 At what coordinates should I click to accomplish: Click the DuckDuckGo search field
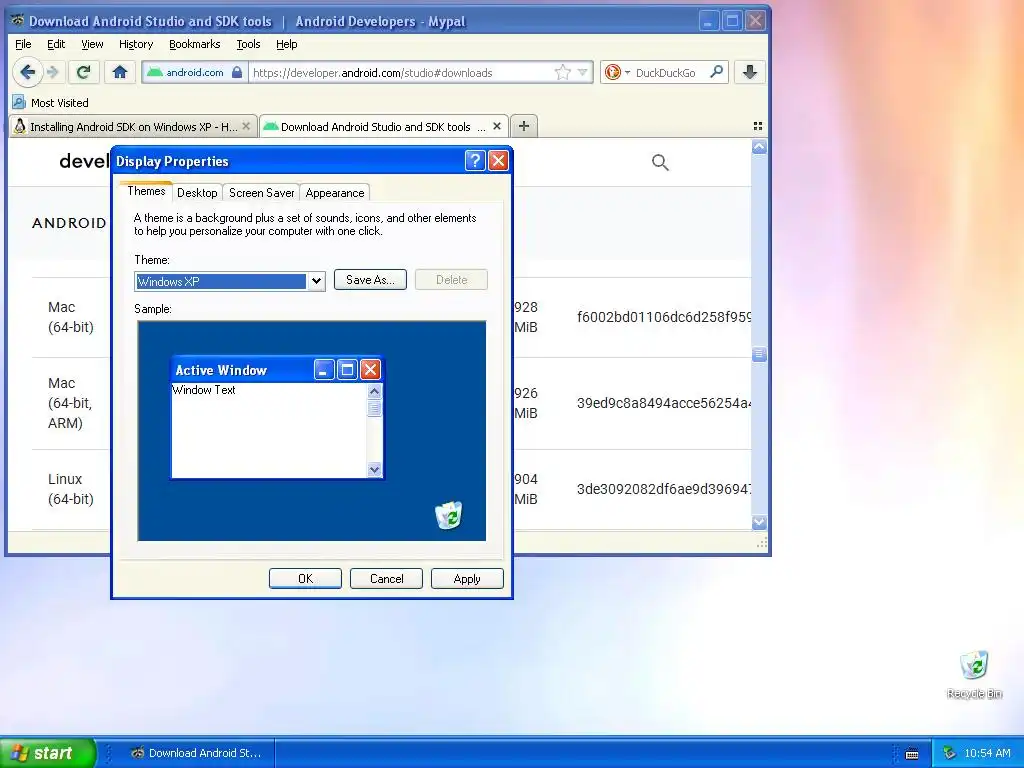(670, 72)
